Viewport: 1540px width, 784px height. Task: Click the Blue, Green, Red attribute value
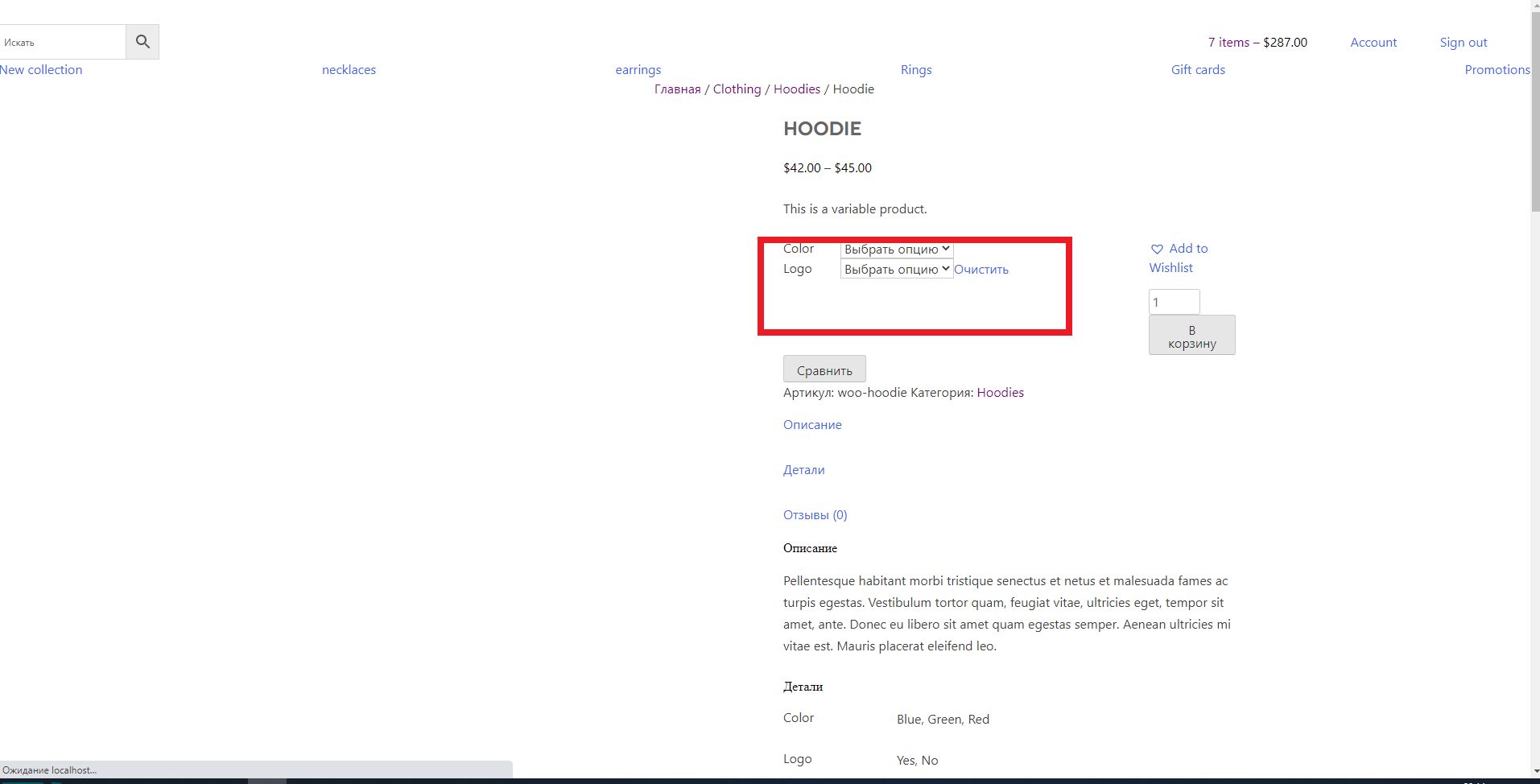pyautogui.click(x=943, y=720)
